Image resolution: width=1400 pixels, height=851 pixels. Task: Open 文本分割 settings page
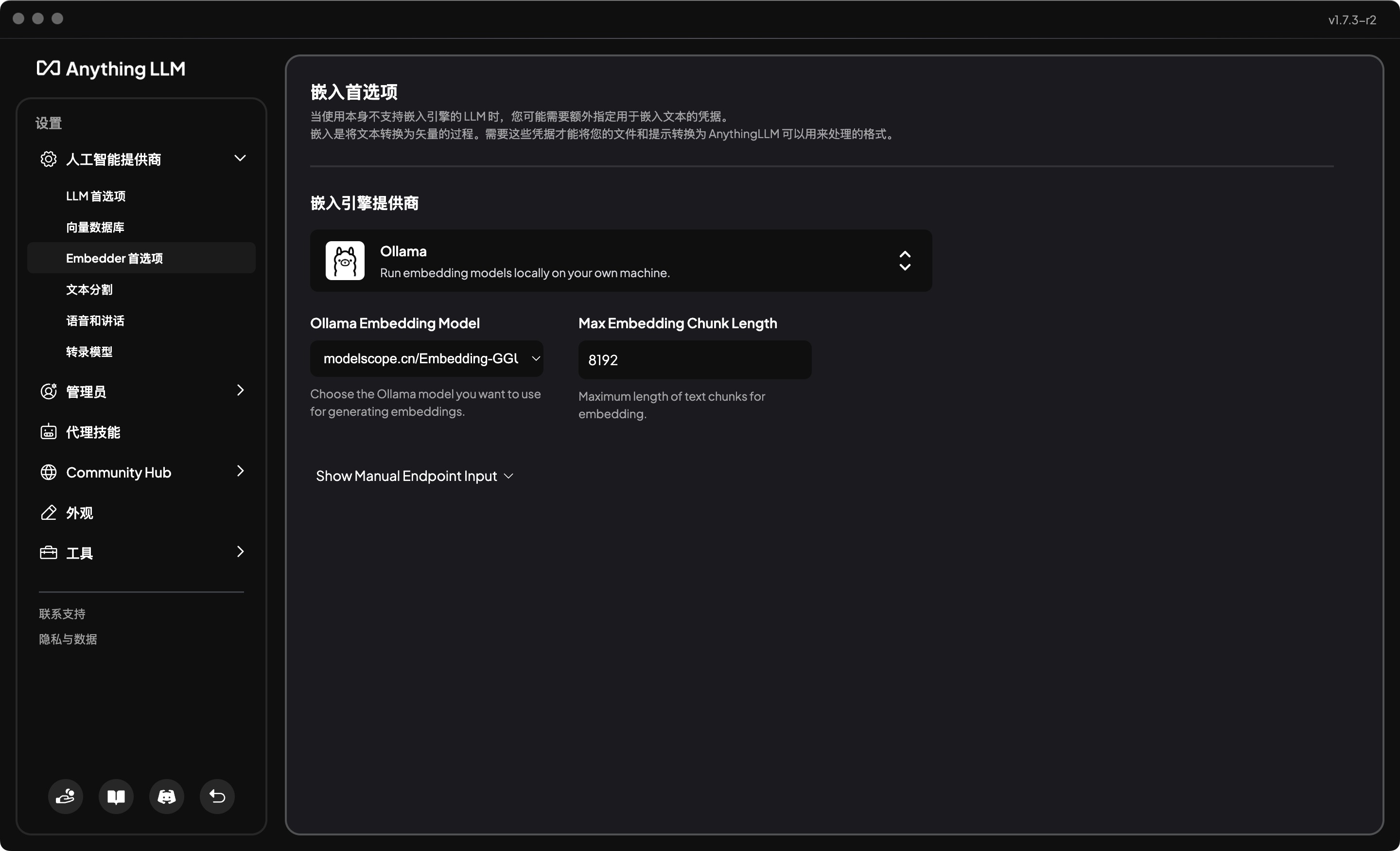tap(89, 289)
